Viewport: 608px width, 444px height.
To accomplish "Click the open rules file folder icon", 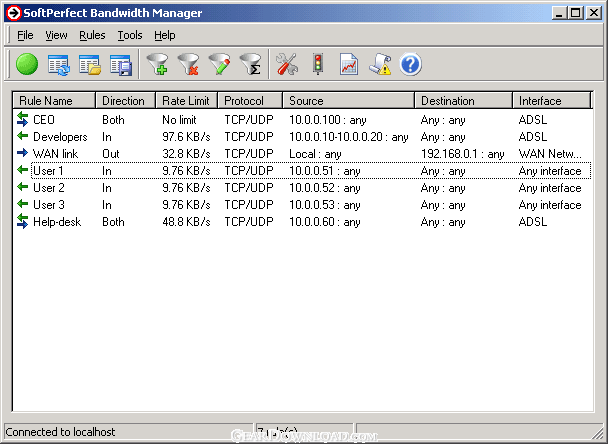I will tap(90, 64).
